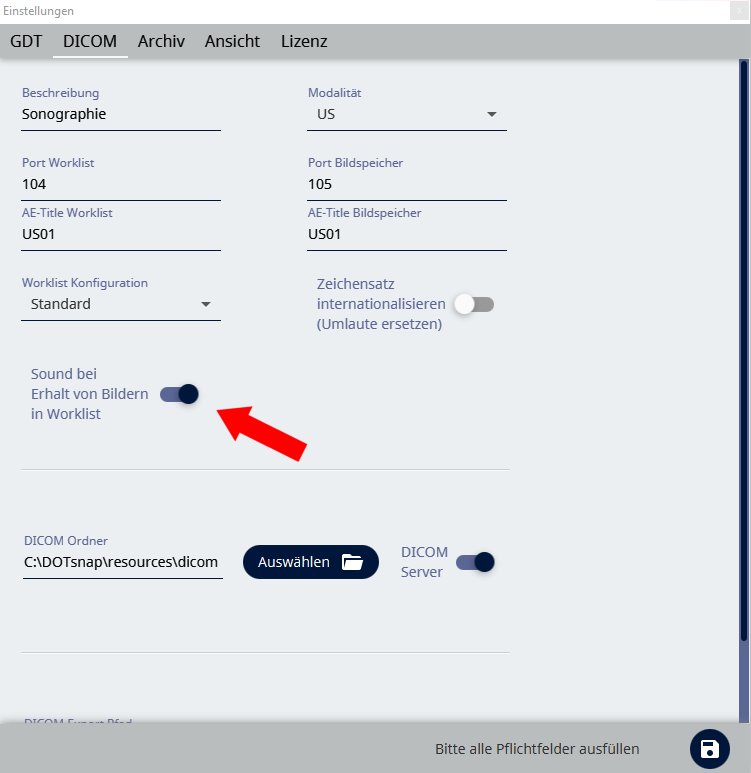Viewport: 751px width, 773px height.
Task: Select the Ansicht tab
Action: point(232,41)
